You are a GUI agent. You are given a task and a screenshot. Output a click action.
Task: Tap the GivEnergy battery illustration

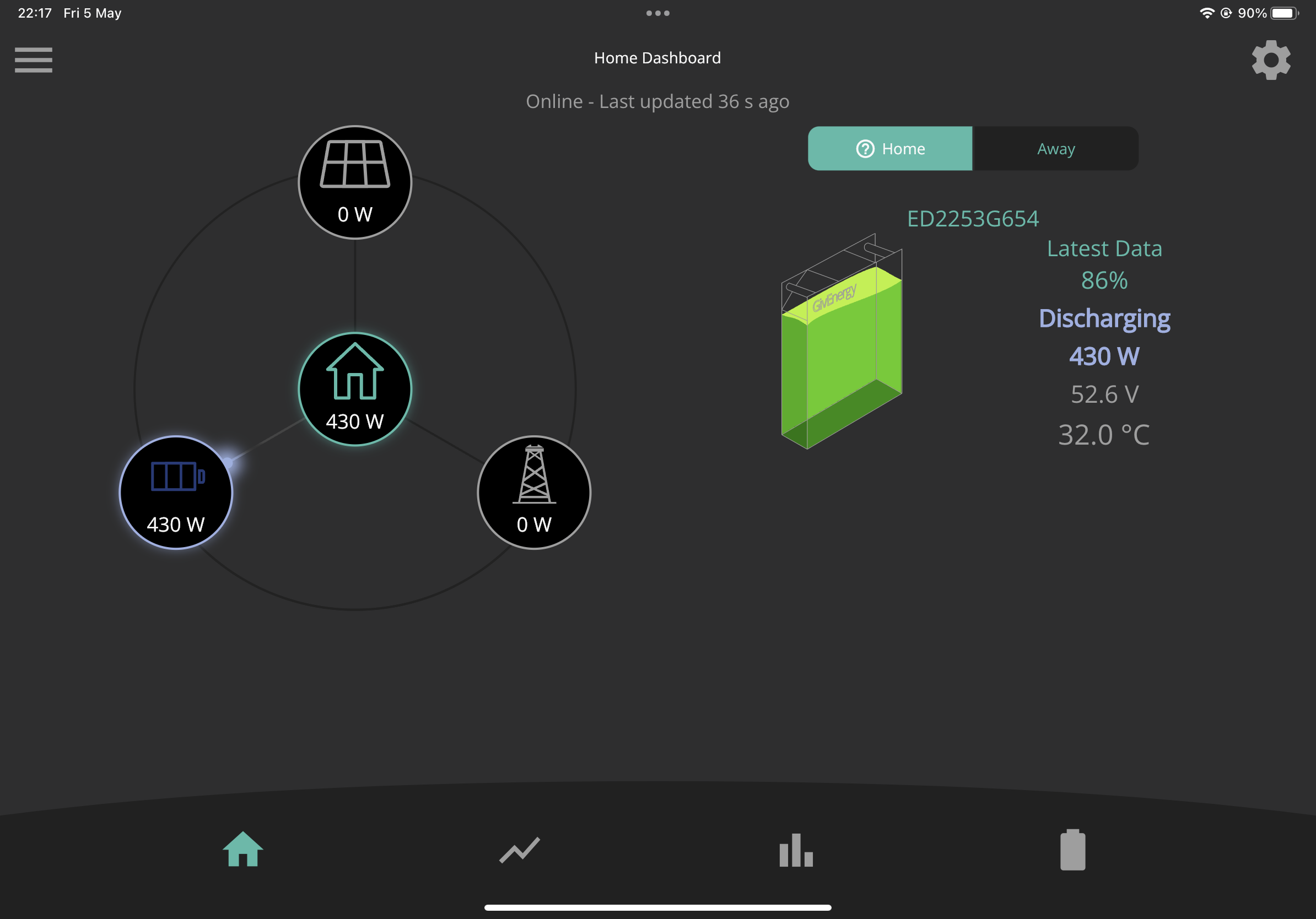(x=842, y=342)
